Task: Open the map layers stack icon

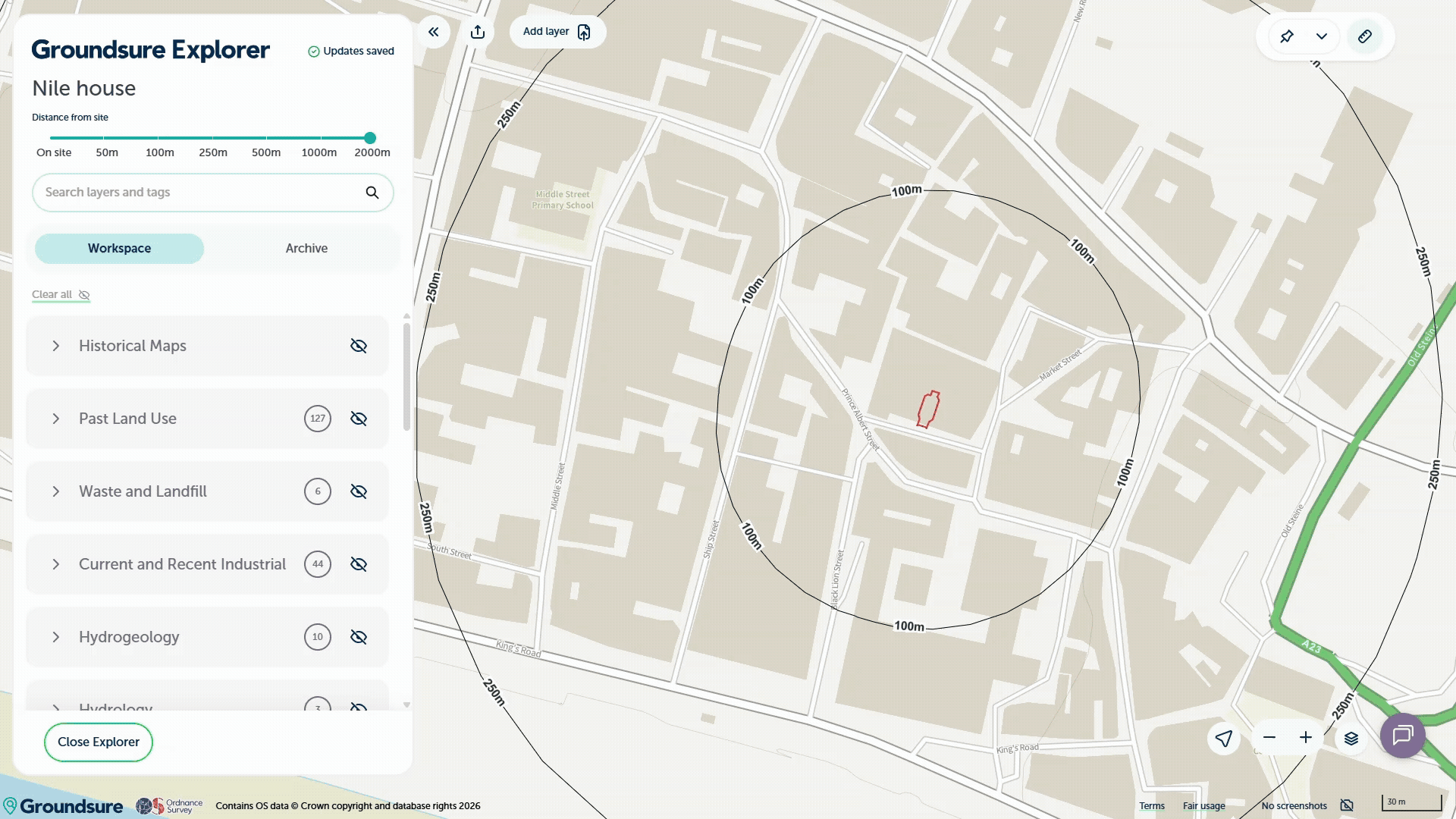Action: [x=1351, y=738]
